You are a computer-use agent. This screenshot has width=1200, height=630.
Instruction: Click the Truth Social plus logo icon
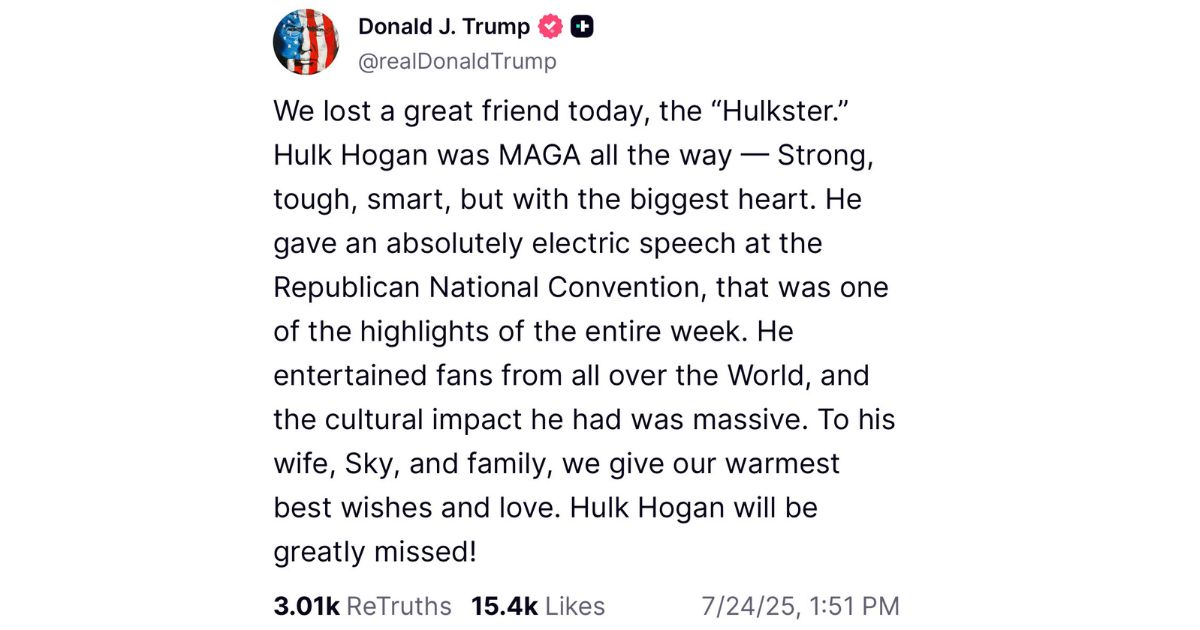coord(580,27)
